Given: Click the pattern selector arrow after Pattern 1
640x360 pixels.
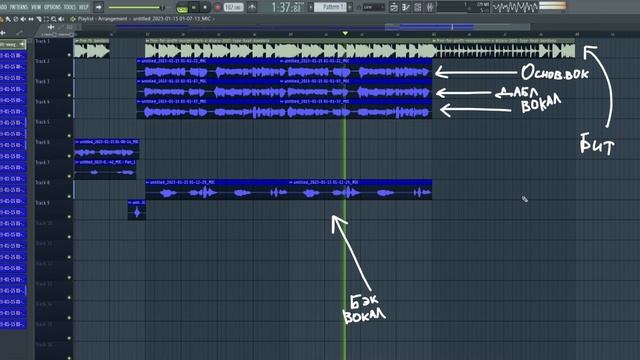Looking at the screenshot, I should coord(350,7).
